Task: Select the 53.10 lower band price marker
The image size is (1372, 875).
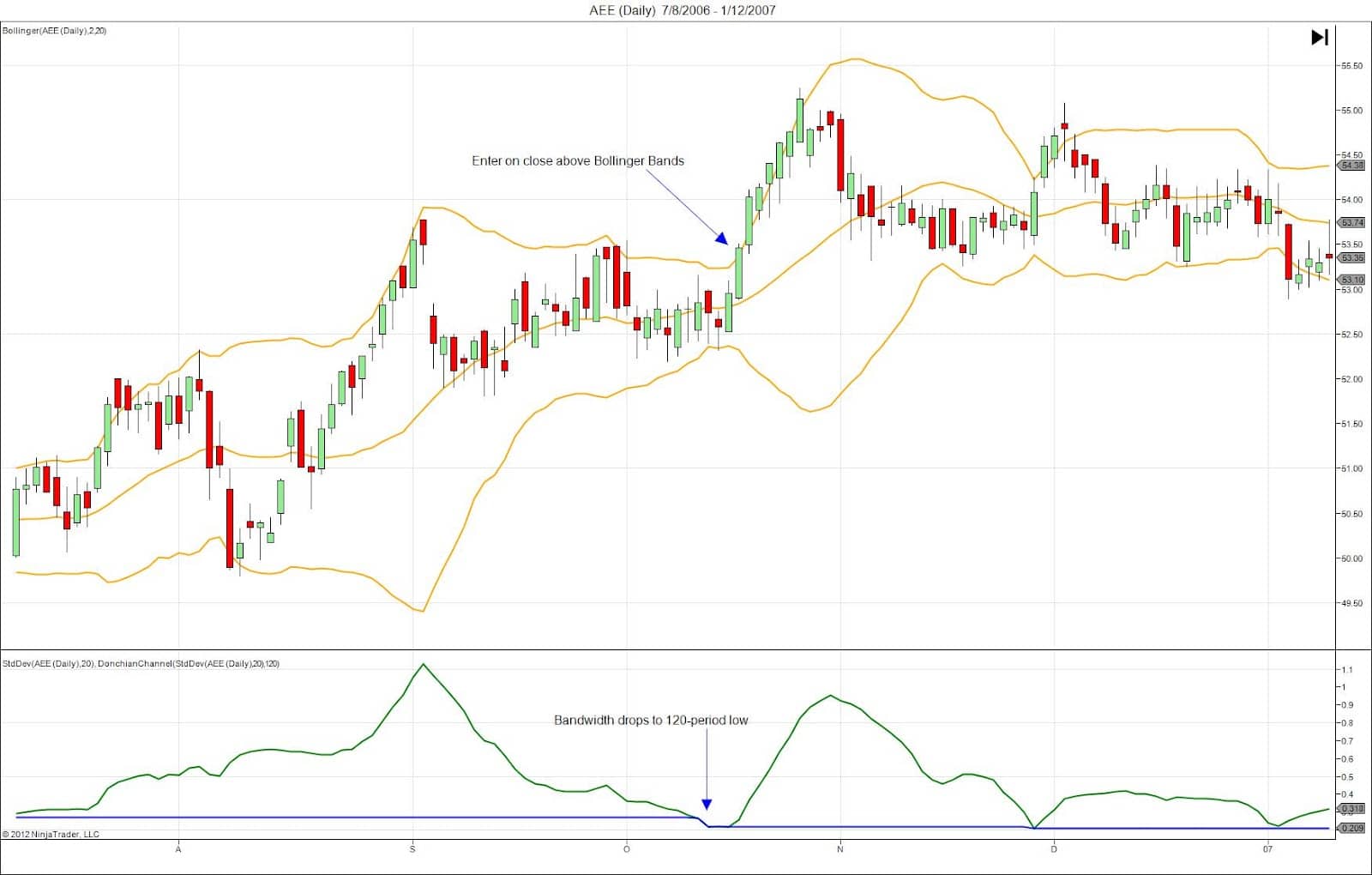Action: click(x=1352, y=280)
